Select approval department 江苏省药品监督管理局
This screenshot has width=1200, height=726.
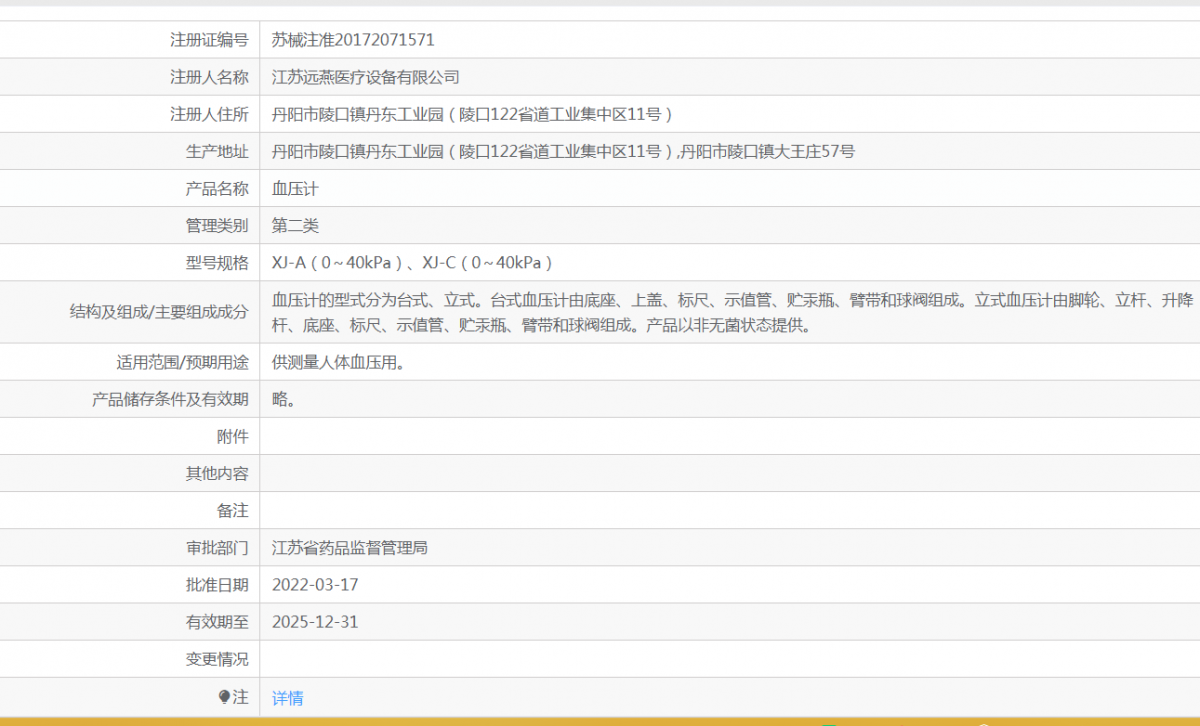click(350, 548)
